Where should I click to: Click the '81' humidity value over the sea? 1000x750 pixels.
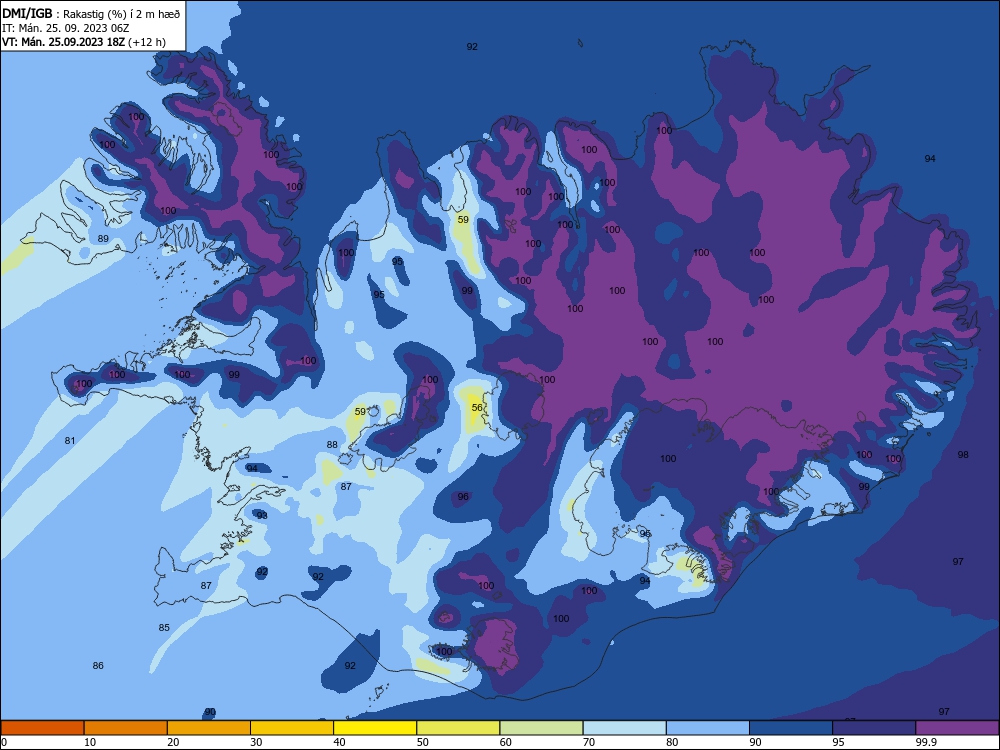pos(70,441)
